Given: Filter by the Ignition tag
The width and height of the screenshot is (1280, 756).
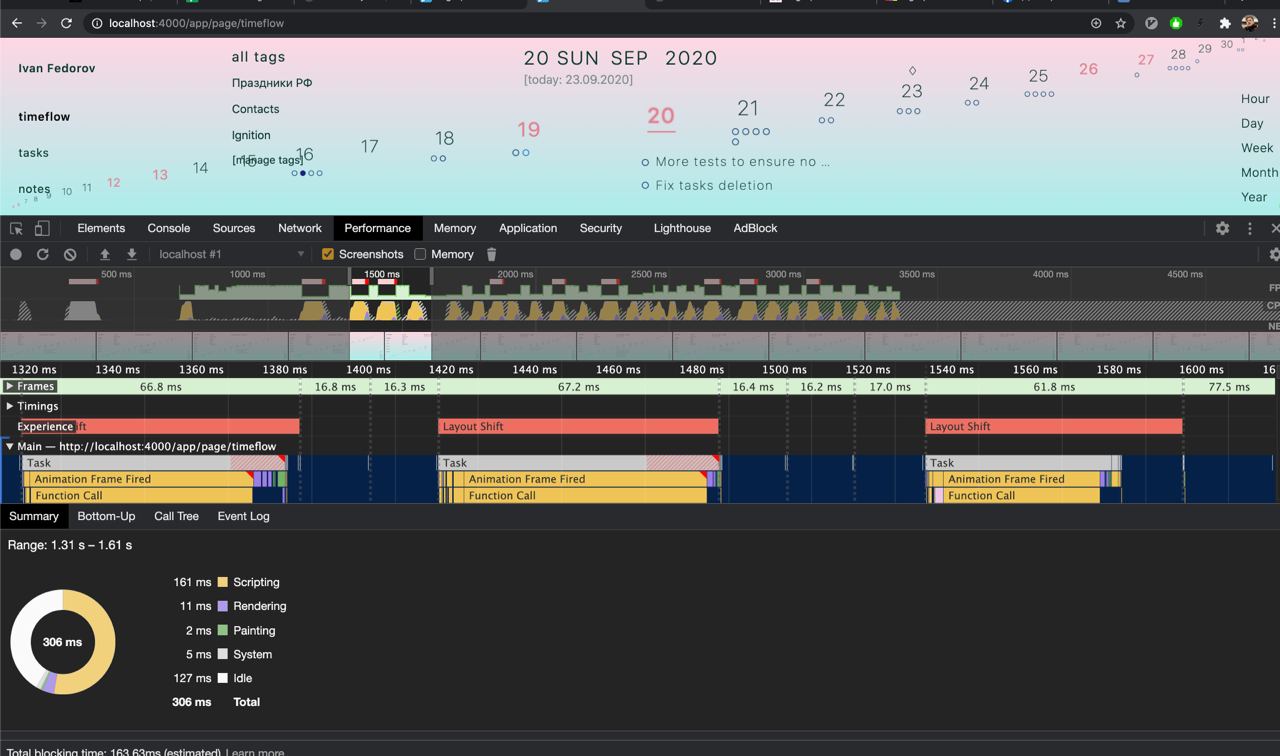Looking at the screenshot, I should click(251, 135).
